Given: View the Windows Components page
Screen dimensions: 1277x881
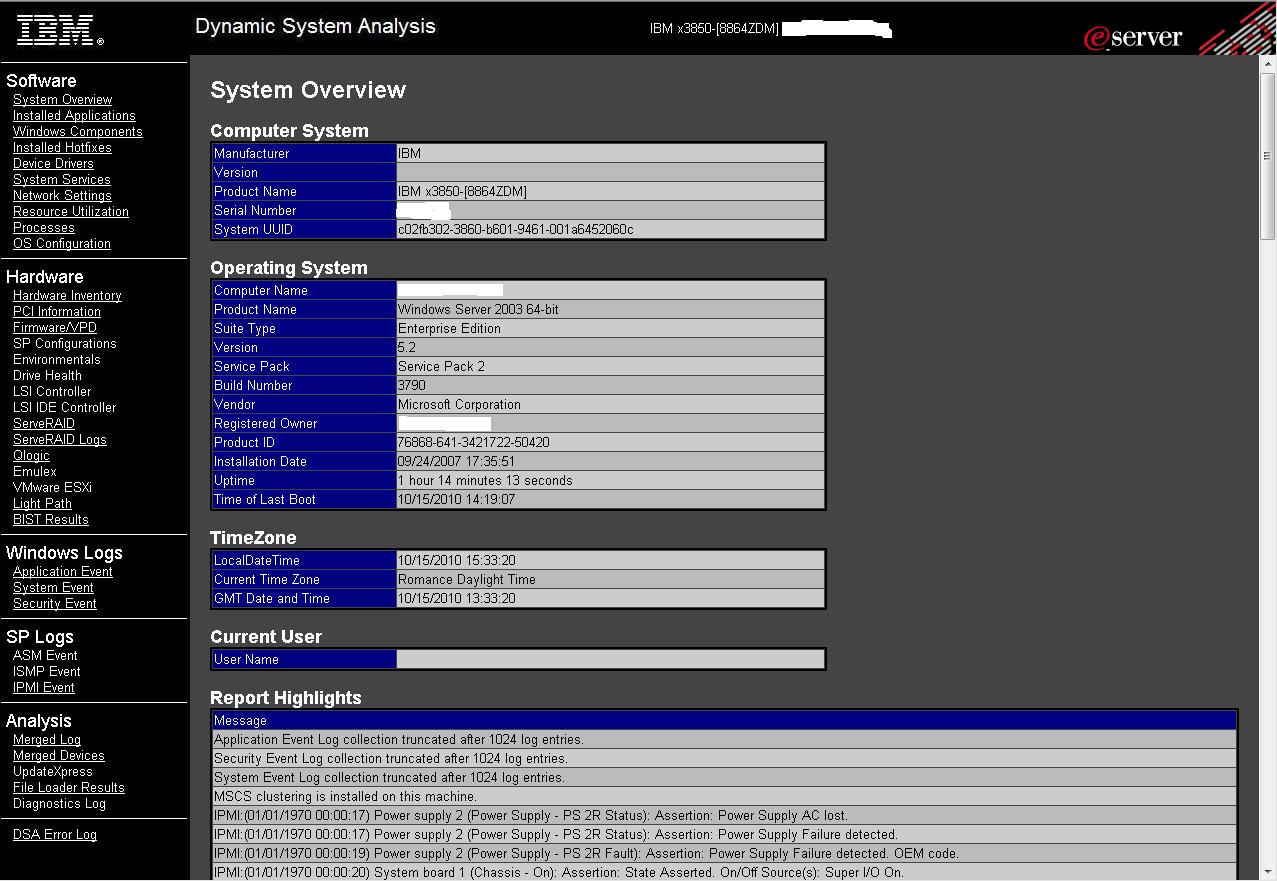Looking at the screenshot, I should coord(77,131).
